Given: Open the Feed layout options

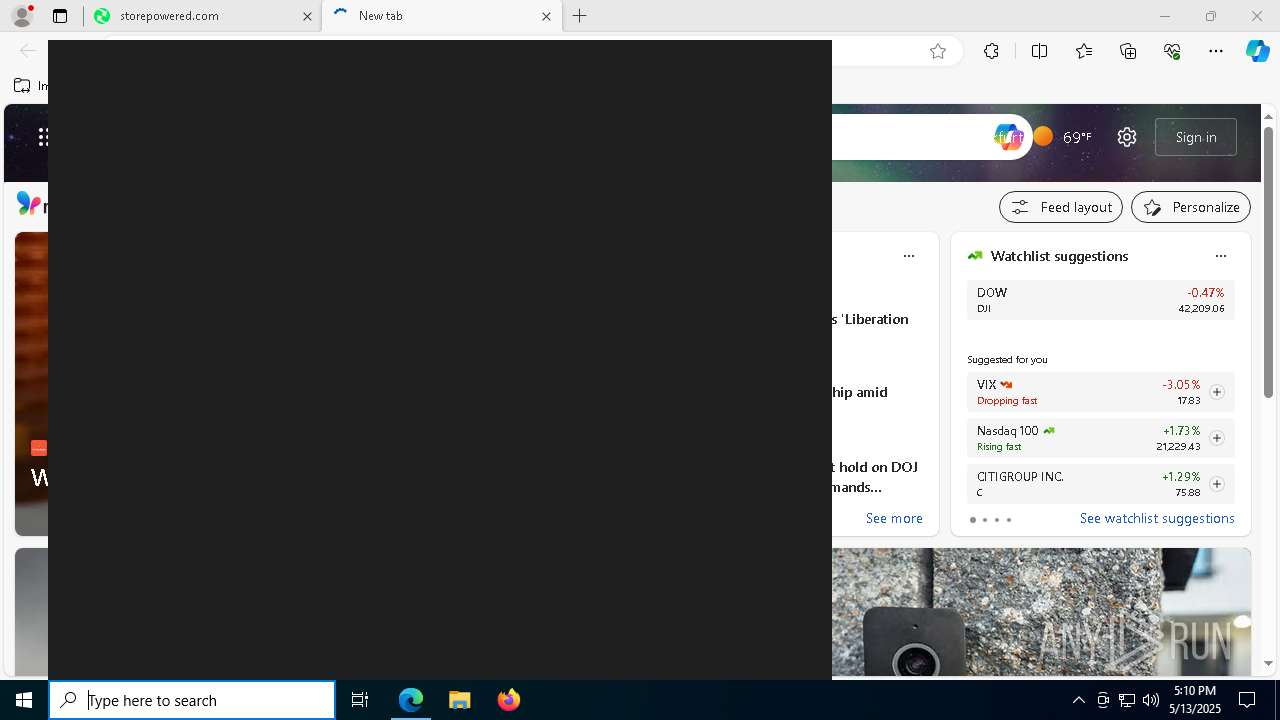Looking at the screenshot, I should pos(1061,207).
